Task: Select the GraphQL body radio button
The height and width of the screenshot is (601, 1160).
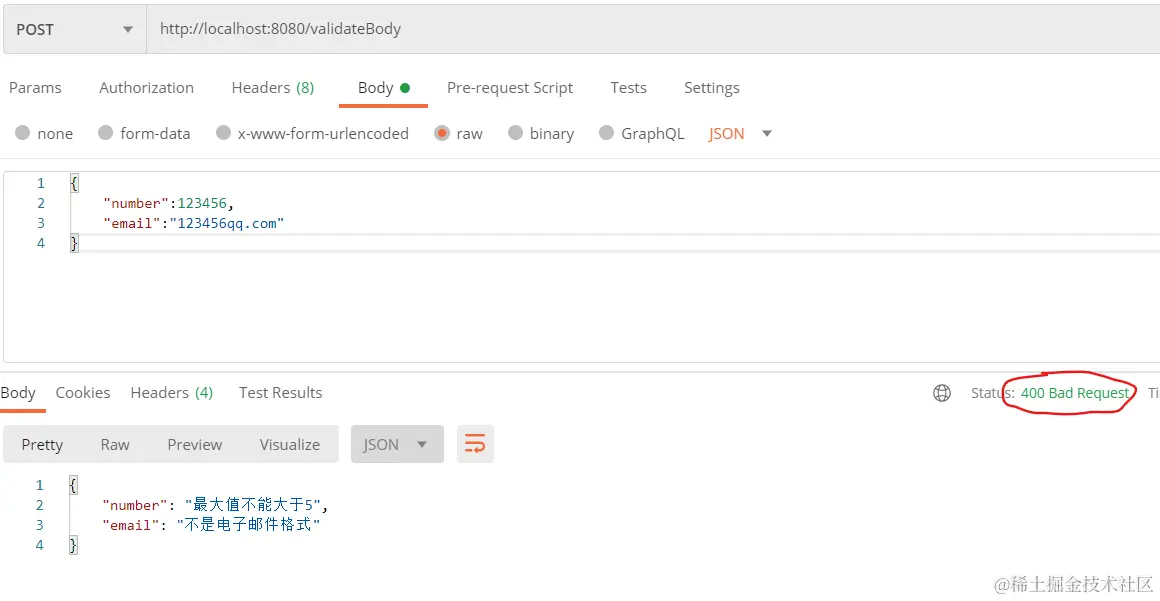Action: 607,133
